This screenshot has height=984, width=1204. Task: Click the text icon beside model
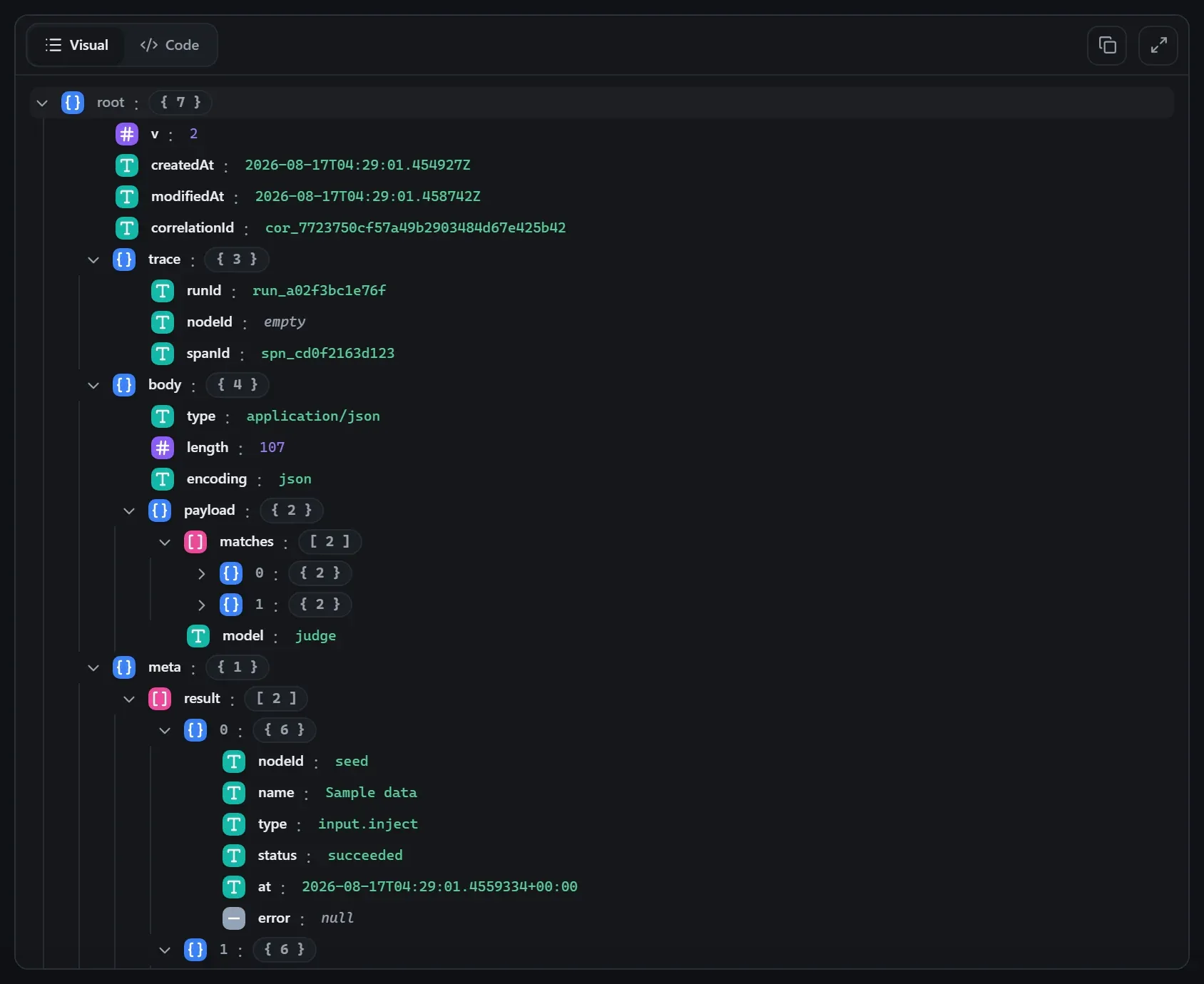click(198, 636)
